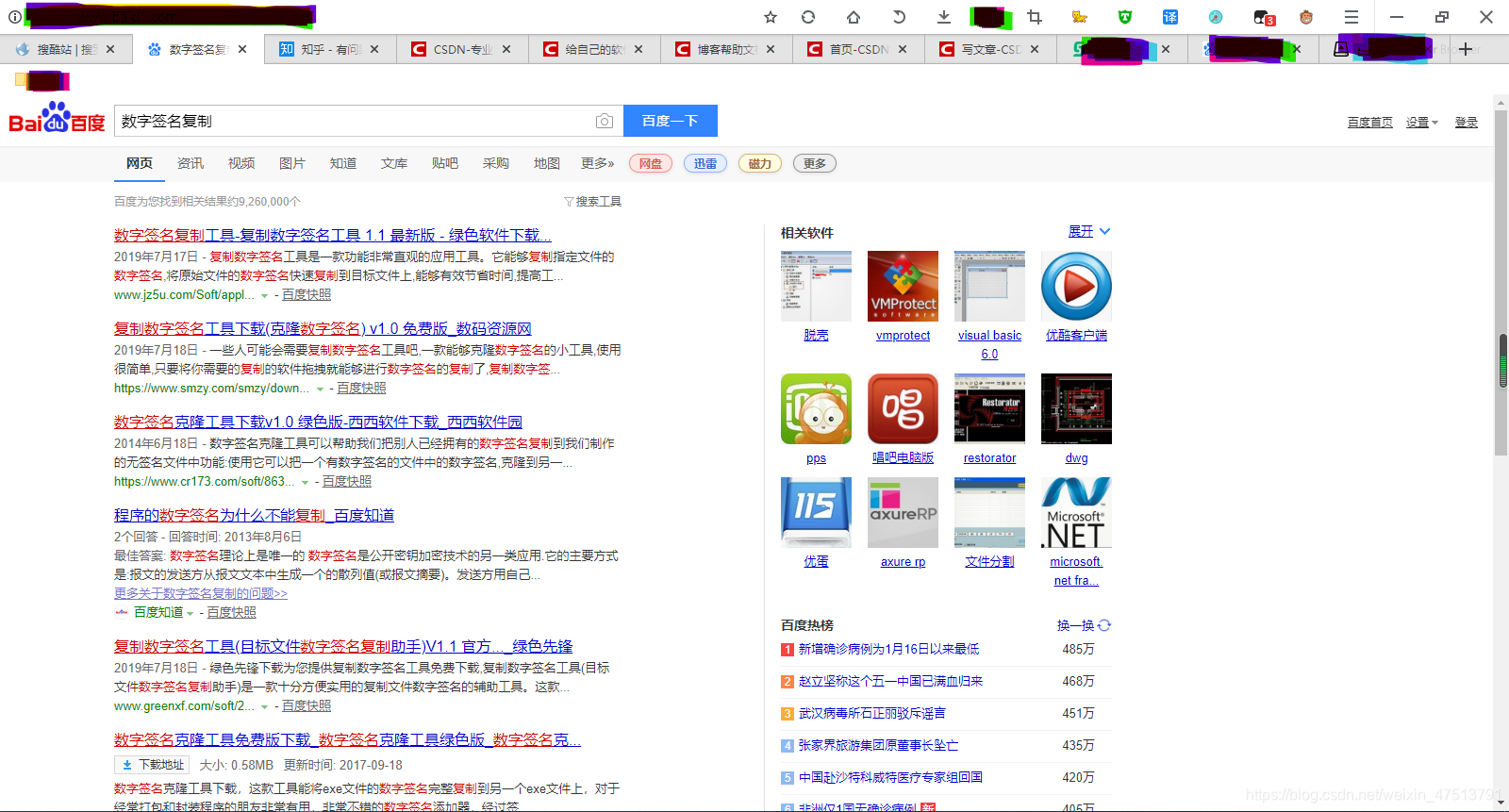
Task: Click the 下载地址 download button
Action: pyautogui.click(x=152, y=765)
